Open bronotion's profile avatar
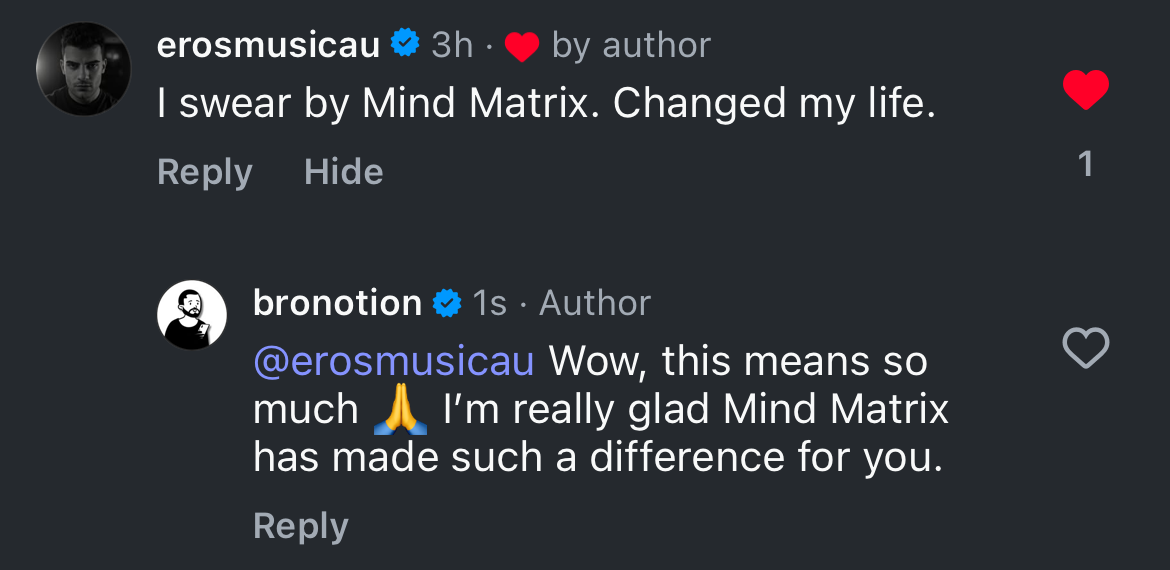The image size is (1170, 570). click(x=192, y=315)
